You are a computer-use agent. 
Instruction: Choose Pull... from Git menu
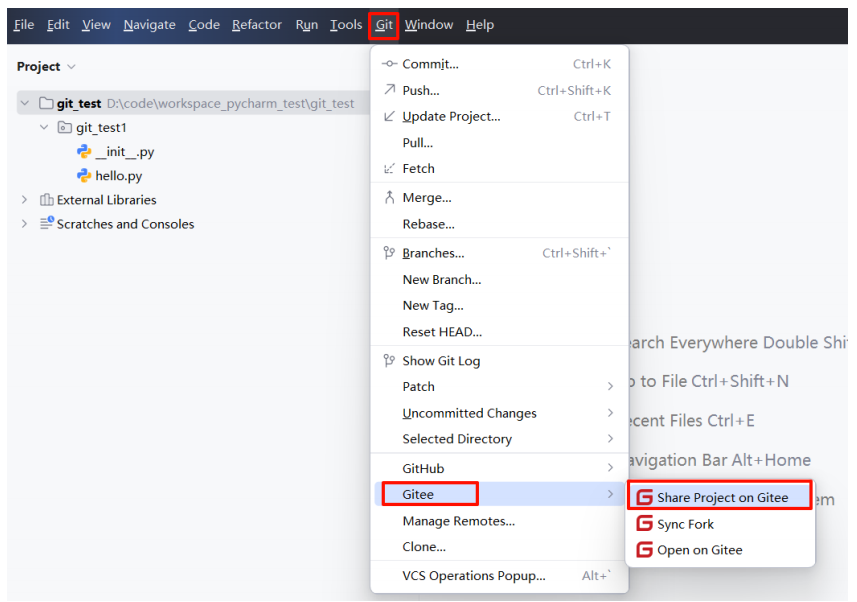[x=499, y=143]
